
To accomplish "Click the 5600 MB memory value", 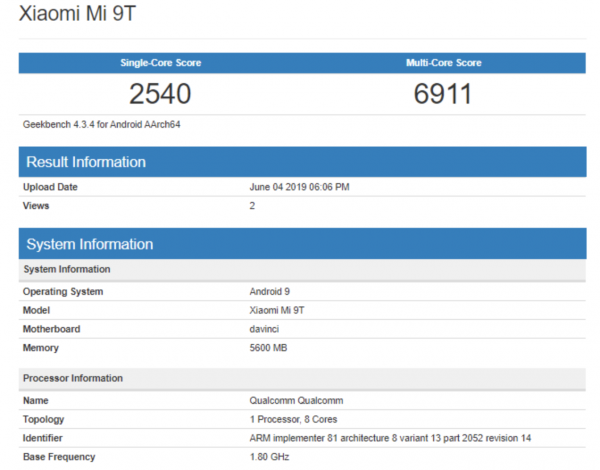I will point(268,348).
